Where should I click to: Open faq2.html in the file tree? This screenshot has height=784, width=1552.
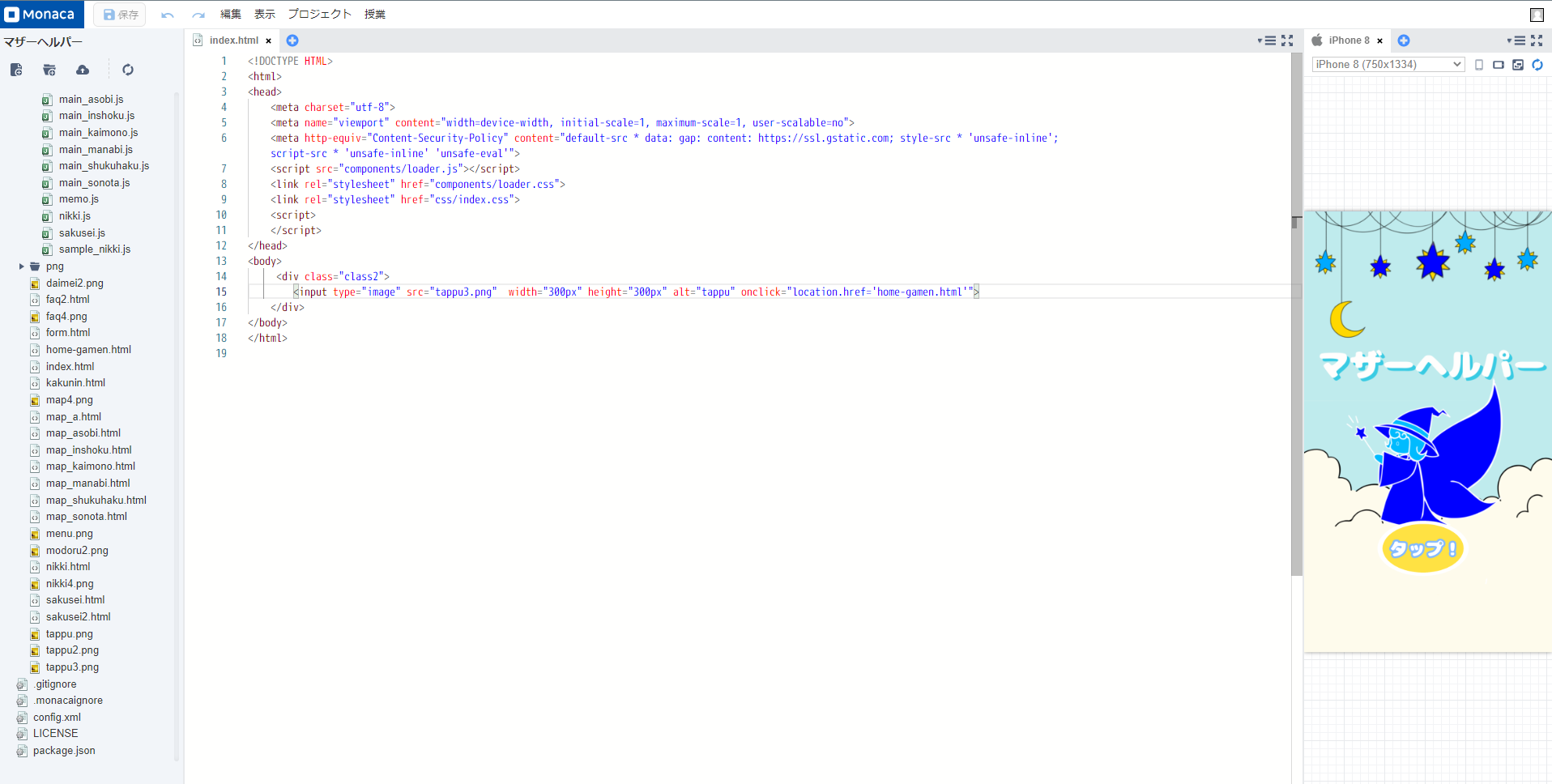point(68,300)
